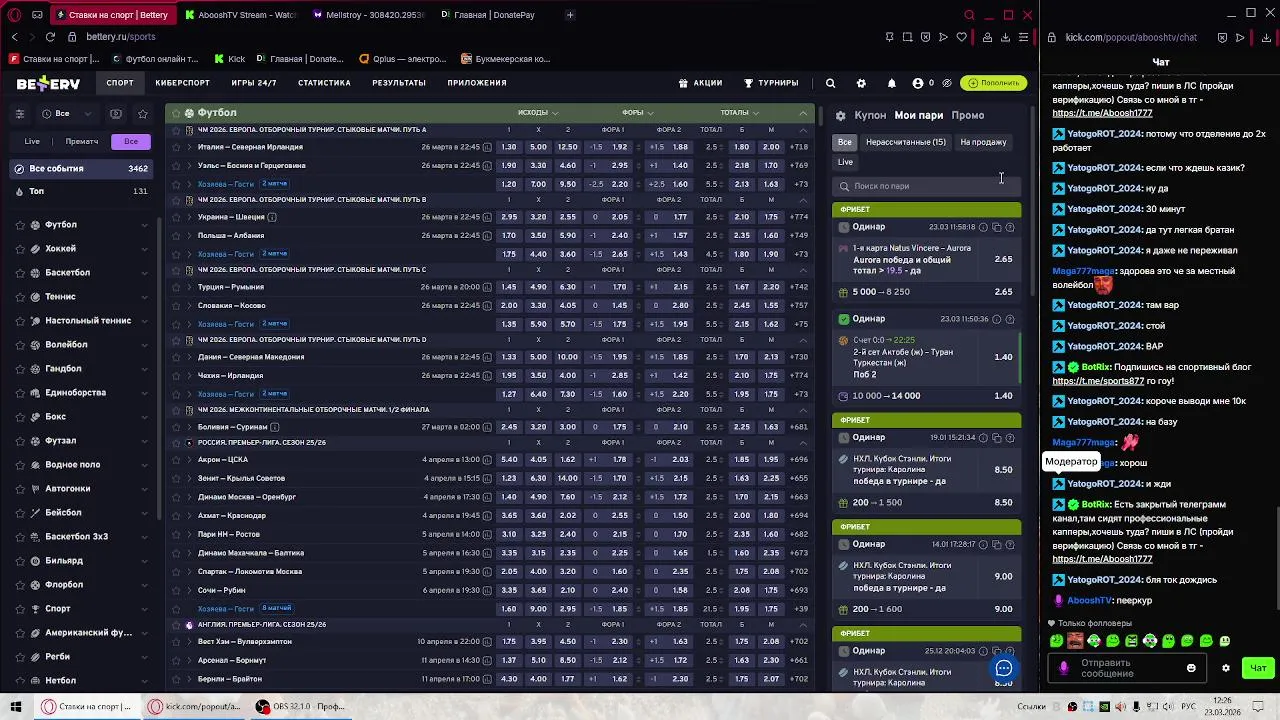Open the Тоталы column dropdown
Viewport: 1280px width, 720px height.
(739, 113)
